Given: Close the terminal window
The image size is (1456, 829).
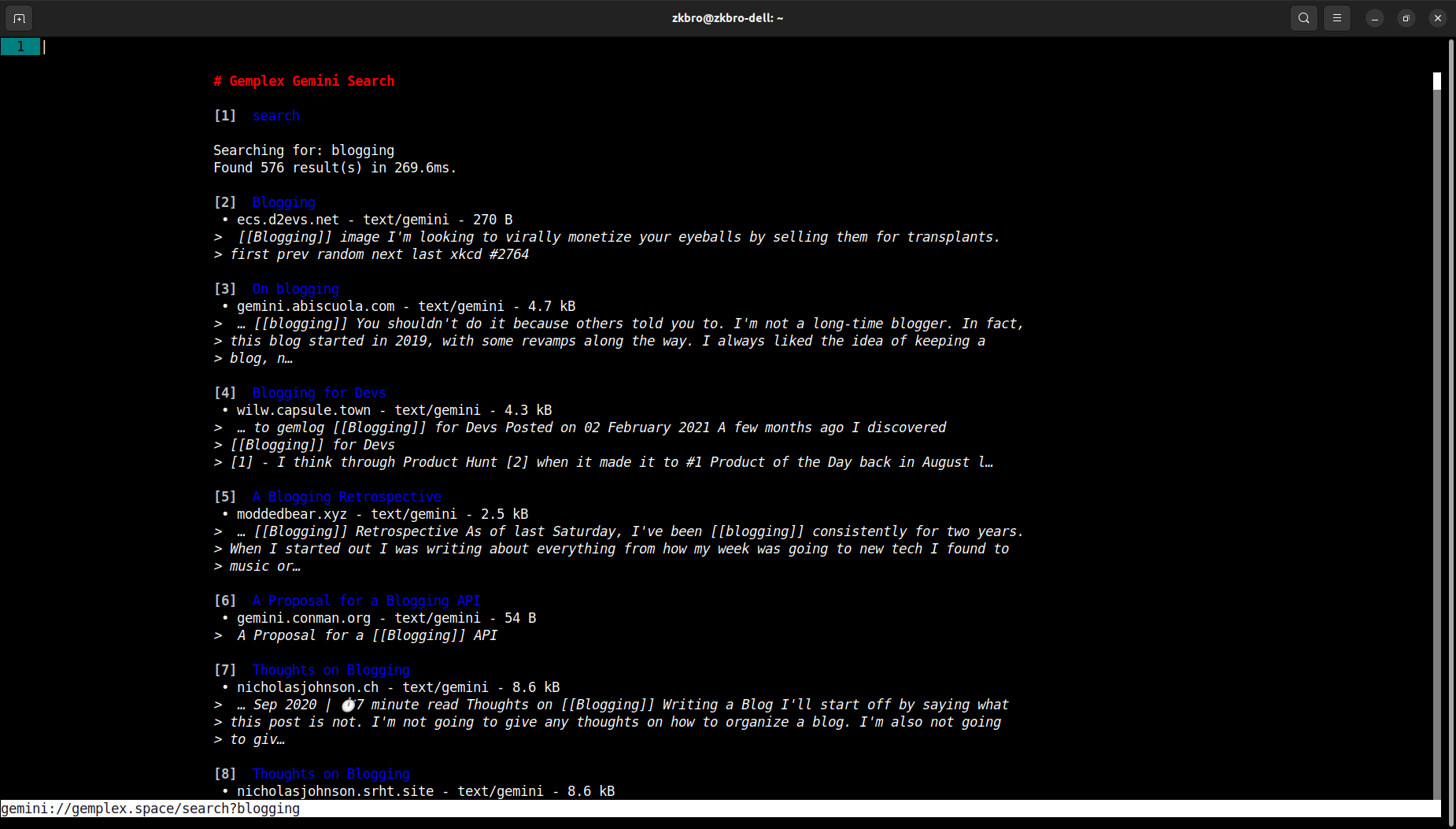Looking at the screenshot, I should click(x=1437, y=18).
